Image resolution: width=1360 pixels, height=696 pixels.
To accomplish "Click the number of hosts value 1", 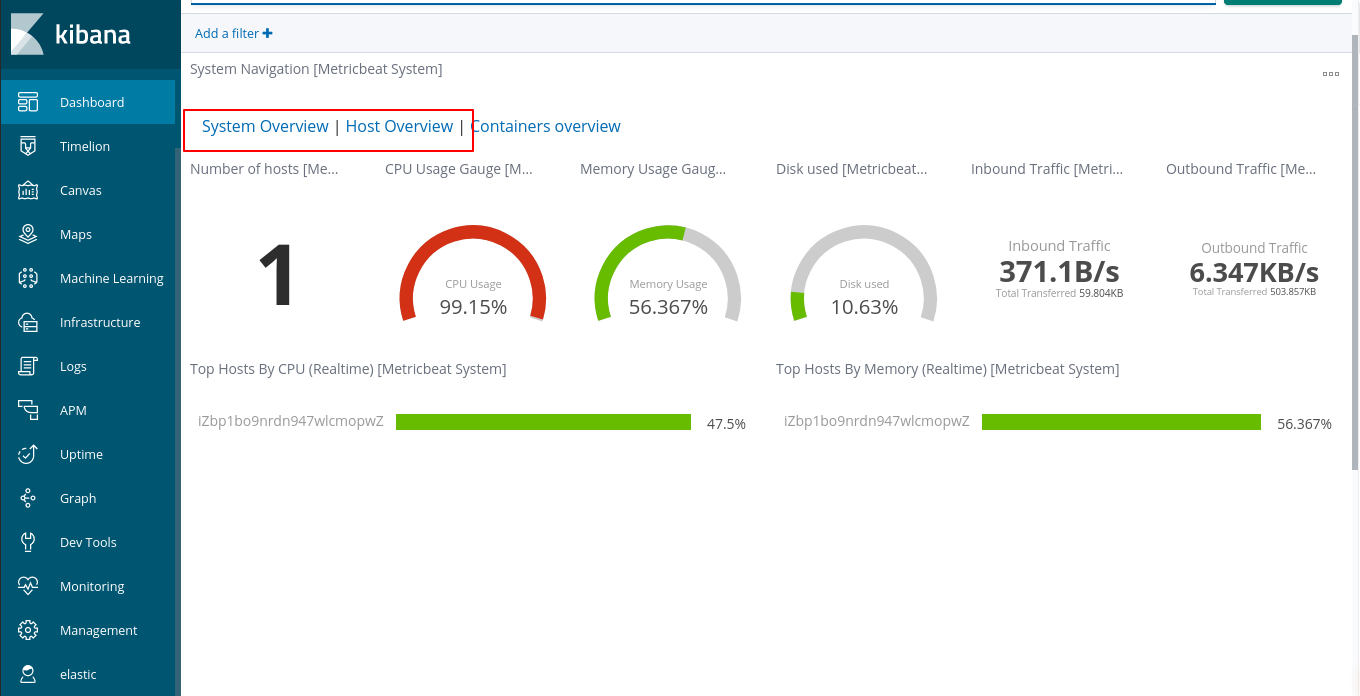I will click(x=276, y=277).
